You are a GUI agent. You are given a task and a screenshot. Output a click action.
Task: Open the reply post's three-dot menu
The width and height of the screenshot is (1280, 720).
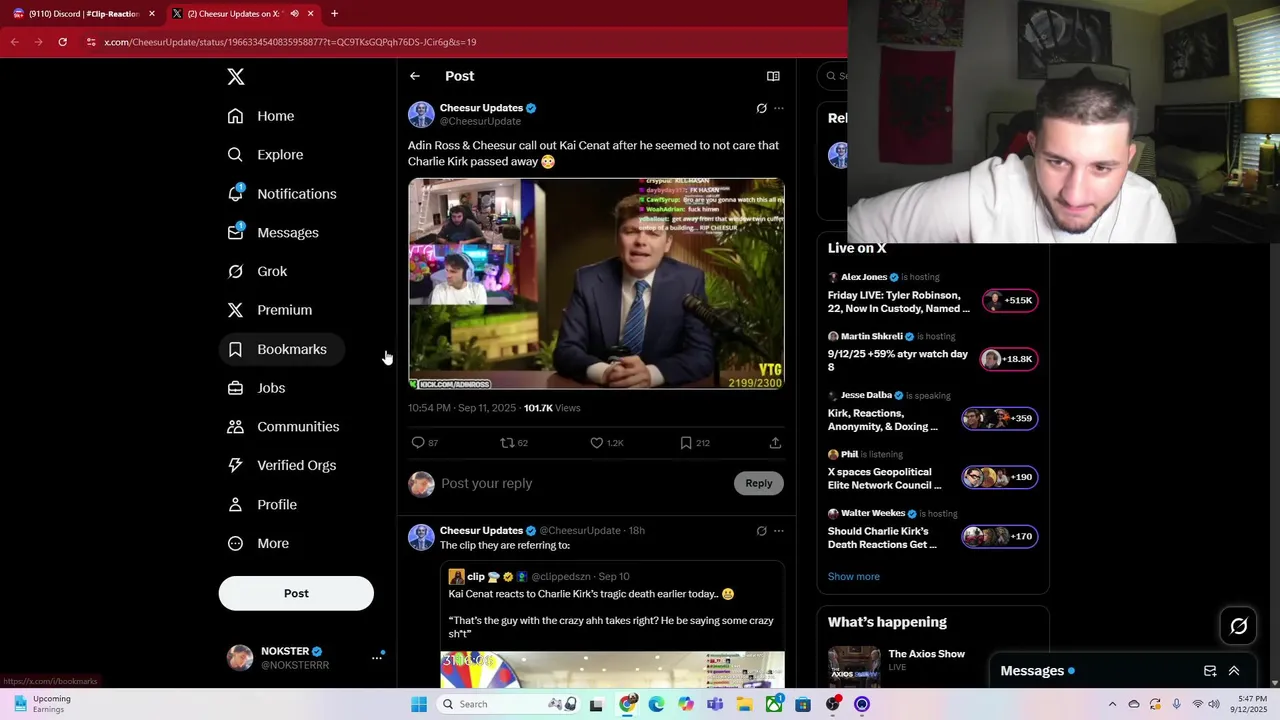[779, 531]
